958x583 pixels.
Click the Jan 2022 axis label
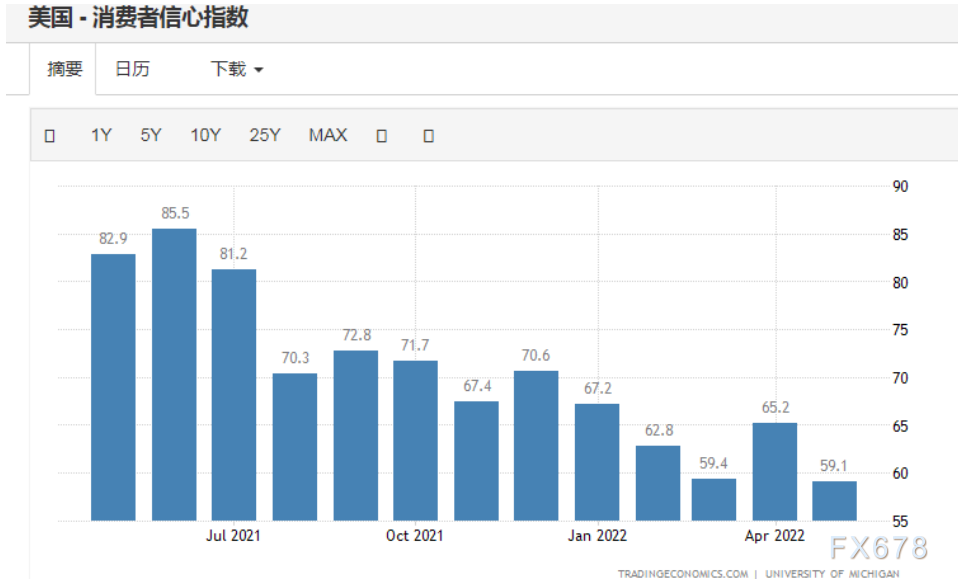597,535
